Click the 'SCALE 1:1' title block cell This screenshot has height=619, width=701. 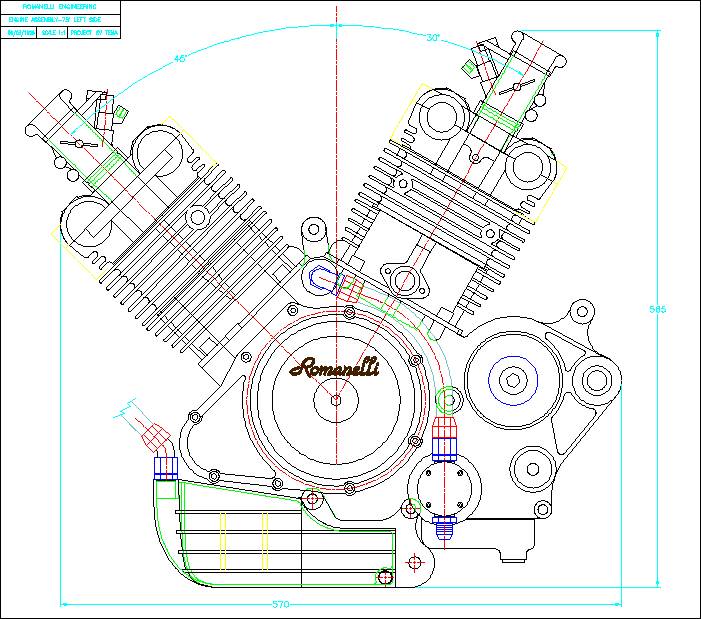[52, 33]
